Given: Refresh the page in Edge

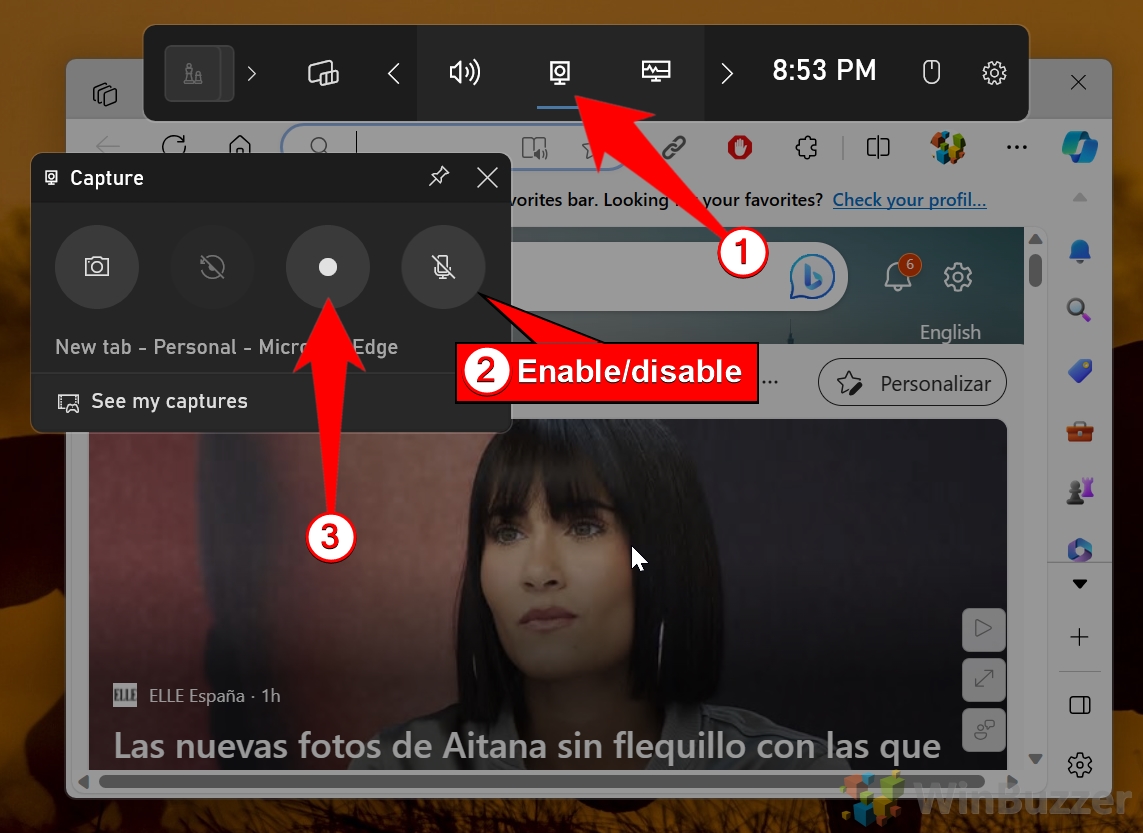Looking at the screenshot, I should pos(173,146).
